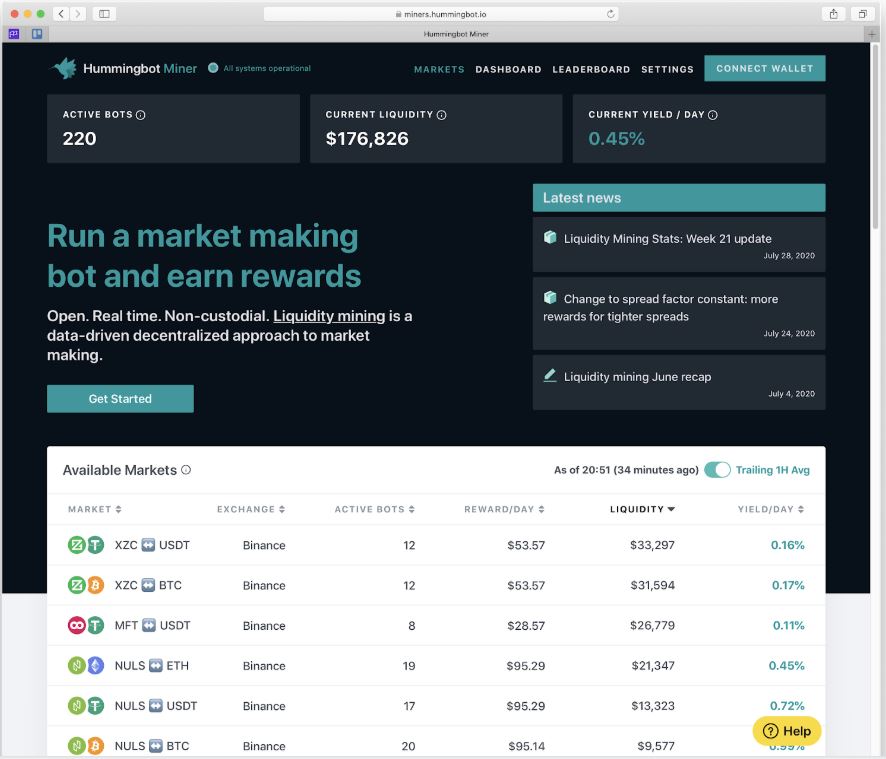Sort table by Yield/Day column
This screenshot has height=759, width=886.
pos(770,510)
